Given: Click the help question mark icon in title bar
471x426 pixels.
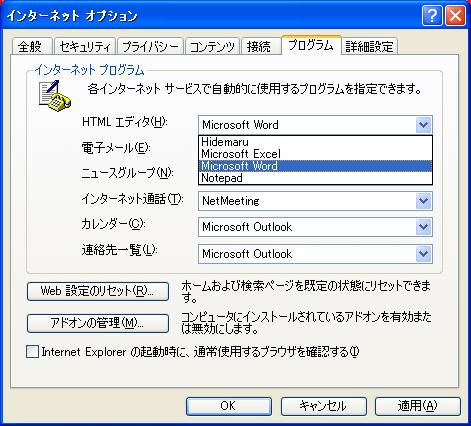Looking at the screenshot, I should (432, 15).
